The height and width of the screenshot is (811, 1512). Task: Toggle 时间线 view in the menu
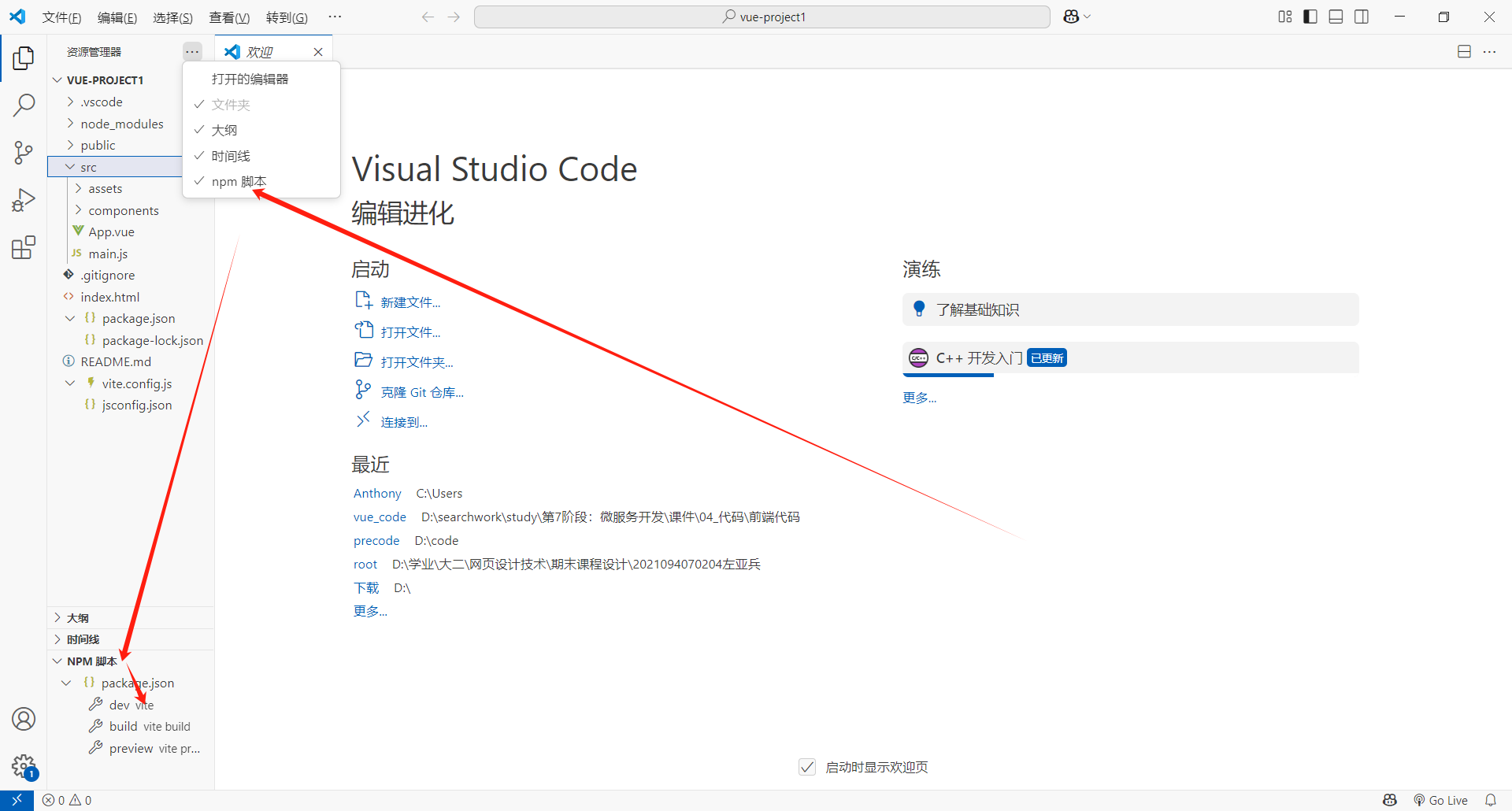[261, 156]
